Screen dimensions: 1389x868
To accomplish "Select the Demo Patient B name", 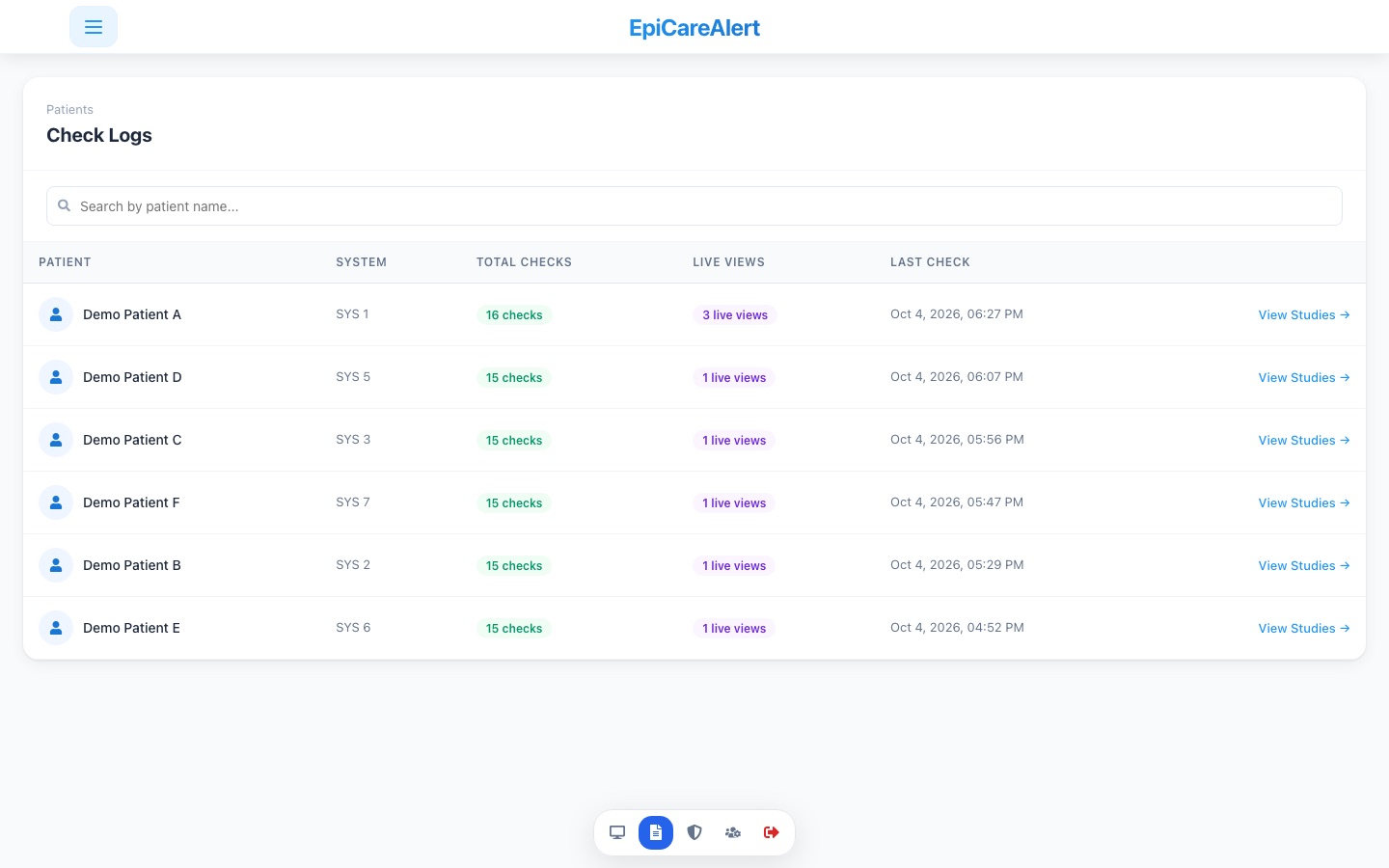I will (x=132, y=565).
